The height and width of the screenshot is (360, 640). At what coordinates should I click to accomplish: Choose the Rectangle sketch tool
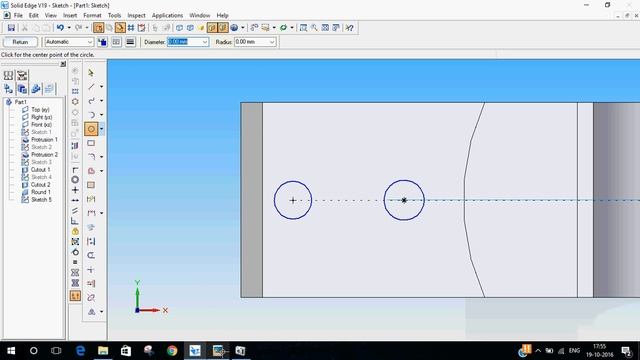pos(91,143)
